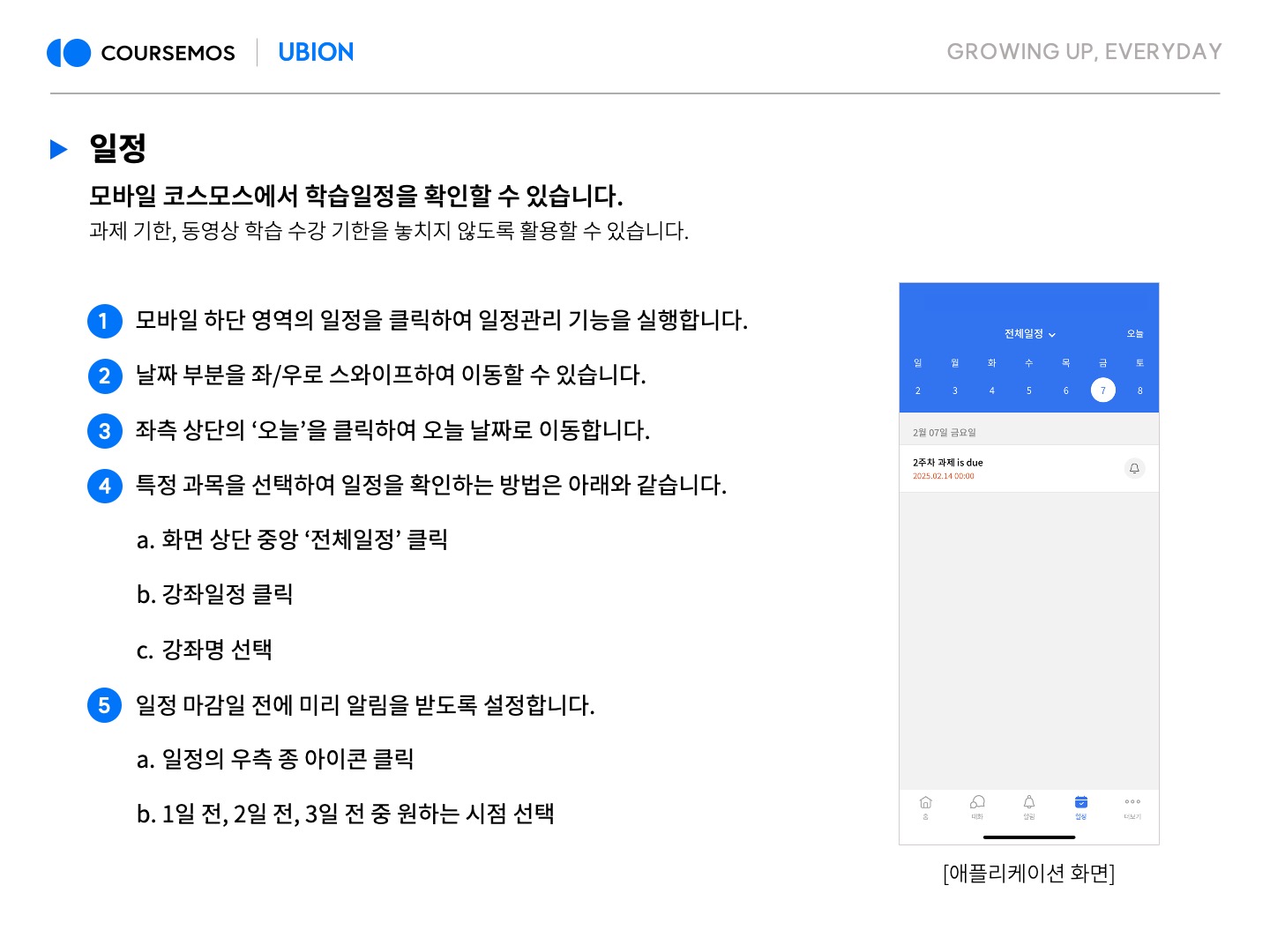Choose date 5 under Wednesday (수)
This screenshot has width=1270, height=952.
click(1028, 390)
